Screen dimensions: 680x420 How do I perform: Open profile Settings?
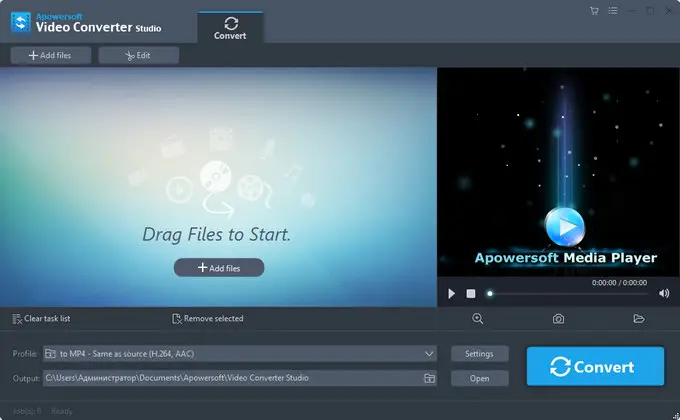[480, 354]
